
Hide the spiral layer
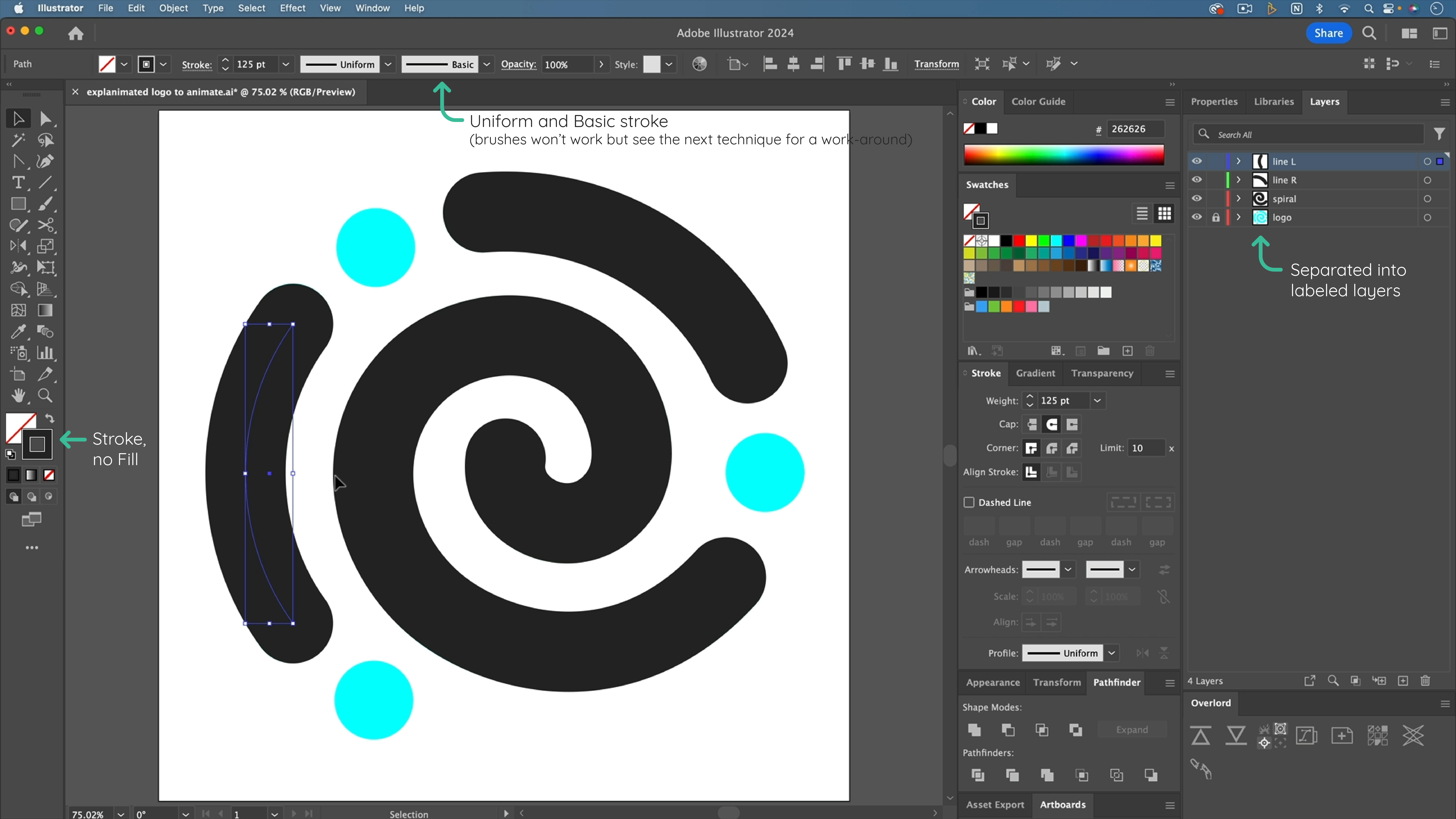pos(1197,198)
